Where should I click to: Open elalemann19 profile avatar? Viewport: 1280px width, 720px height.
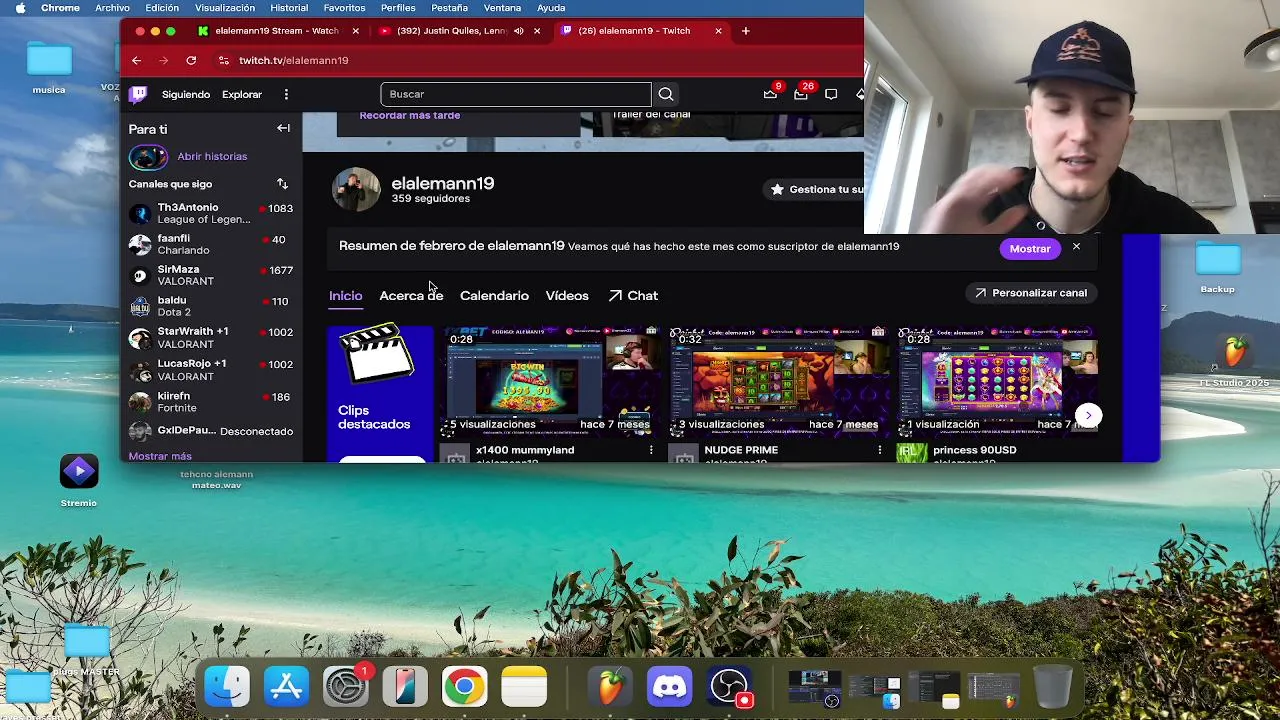point(355,189)
